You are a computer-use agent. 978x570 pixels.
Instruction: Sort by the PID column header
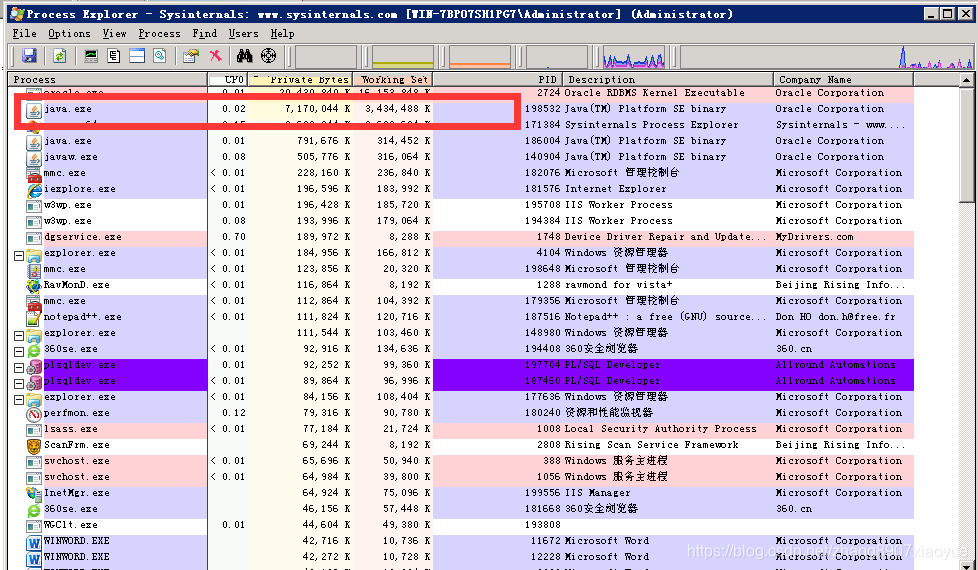click(x=498, y=79)
